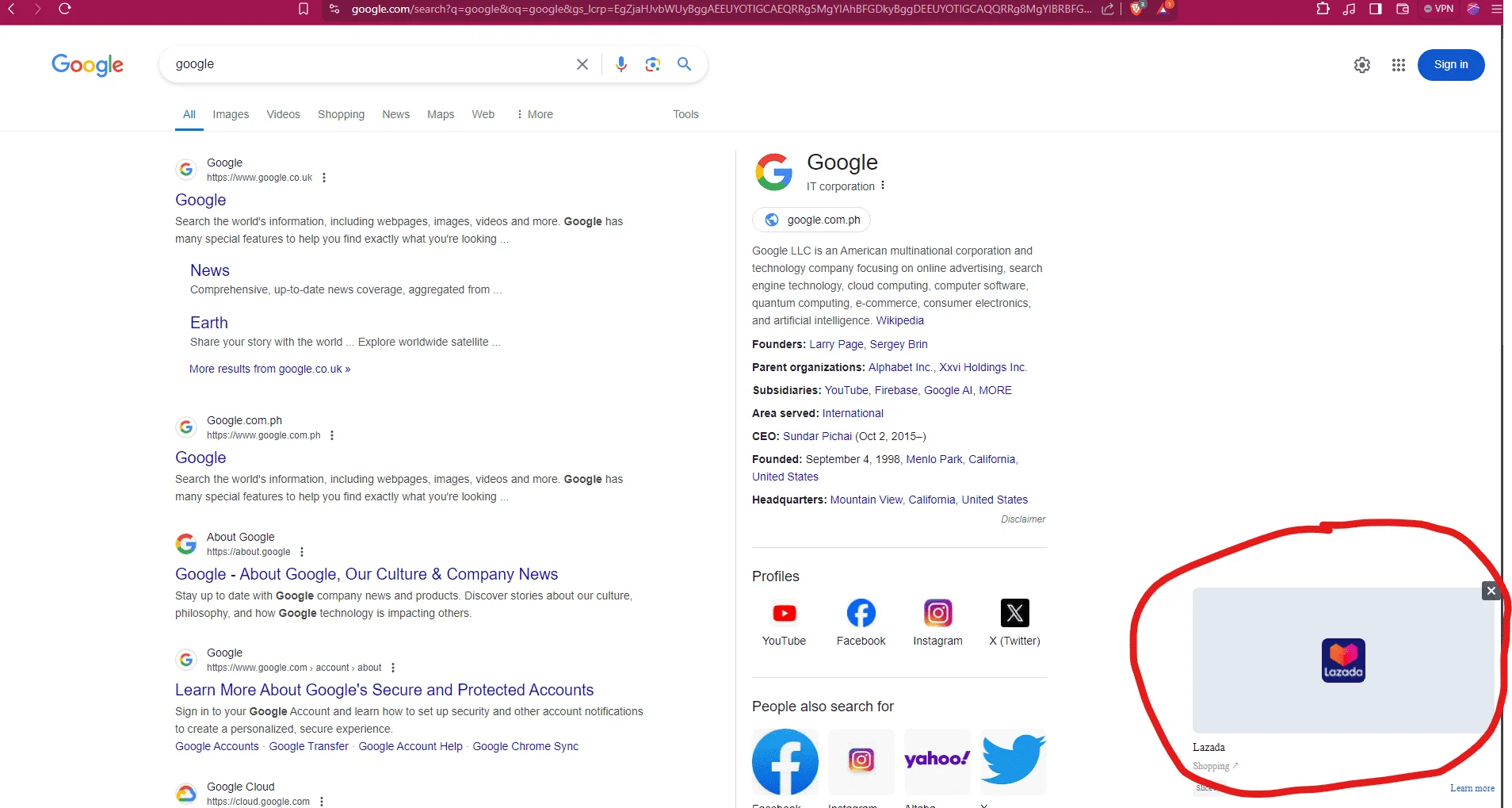Image resolution: width=1512 pixels, height=808 pixels.
Task: Open the Firebase subsidiary link
Action: point(896,390)
